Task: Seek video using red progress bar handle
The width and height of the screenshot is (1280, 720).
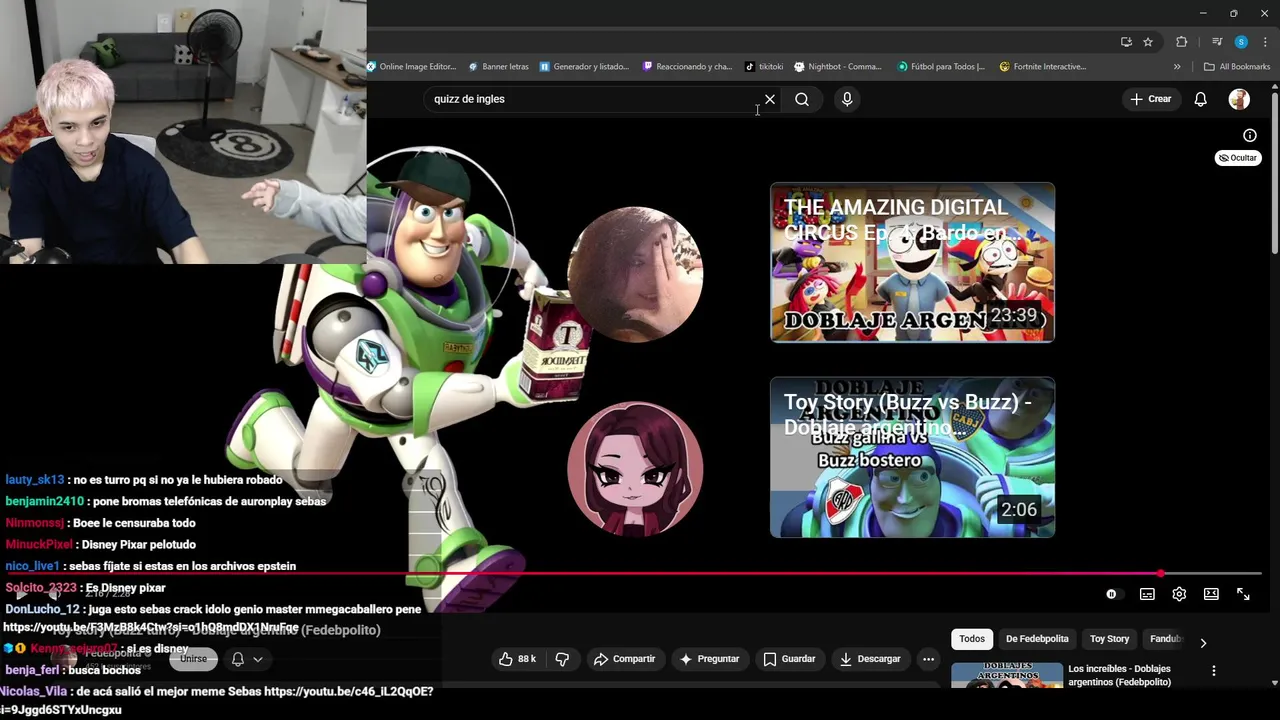Action: pos(1160,574)
